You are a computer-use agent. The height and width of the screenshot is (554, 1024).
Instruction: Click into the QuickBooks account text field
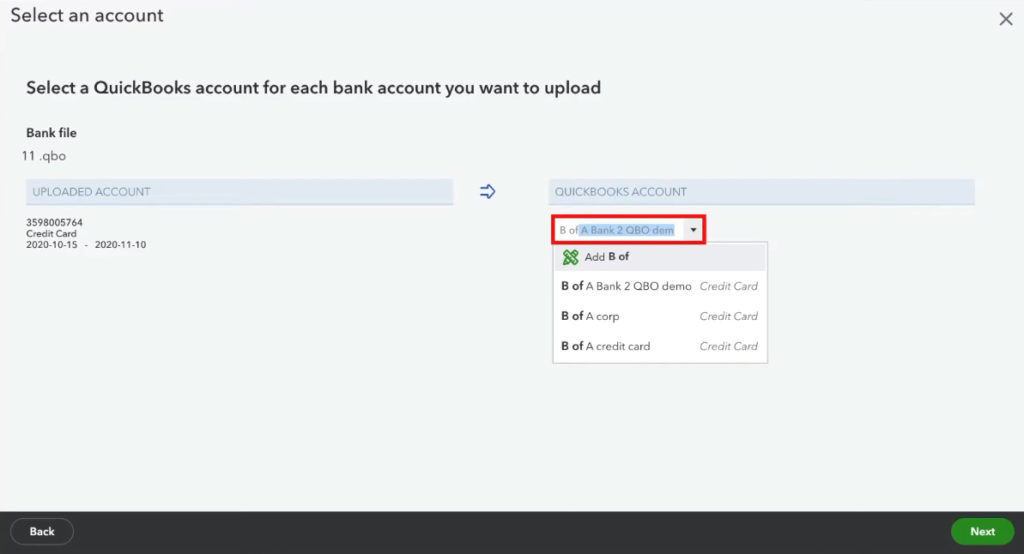618,230
